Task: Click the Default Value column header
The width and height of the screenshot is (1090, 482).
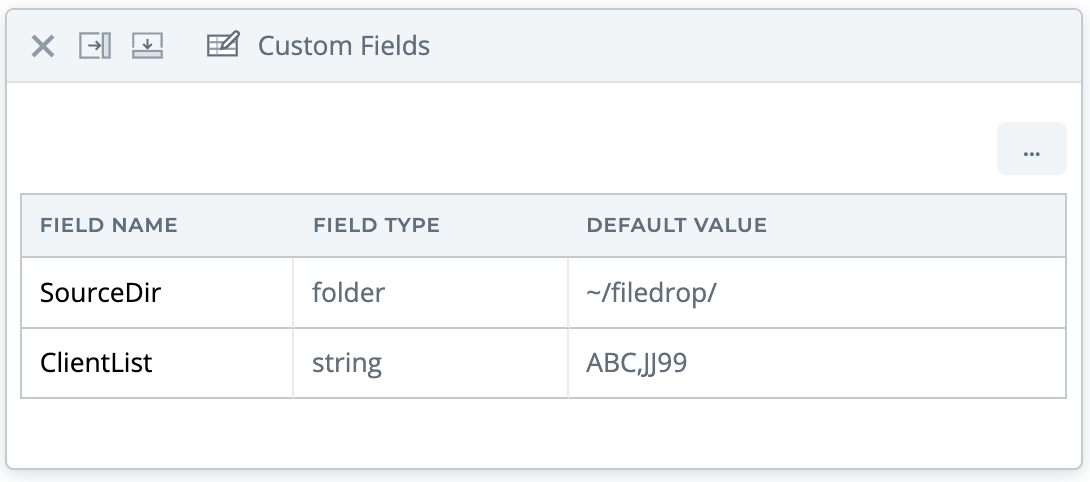Action: [x=676, y=225]
